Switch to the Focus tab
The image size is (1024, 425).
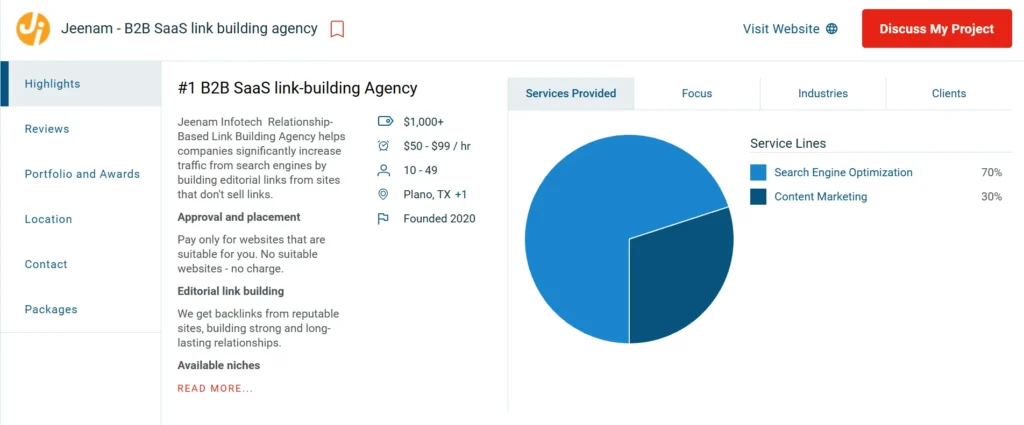pos(697,93)
